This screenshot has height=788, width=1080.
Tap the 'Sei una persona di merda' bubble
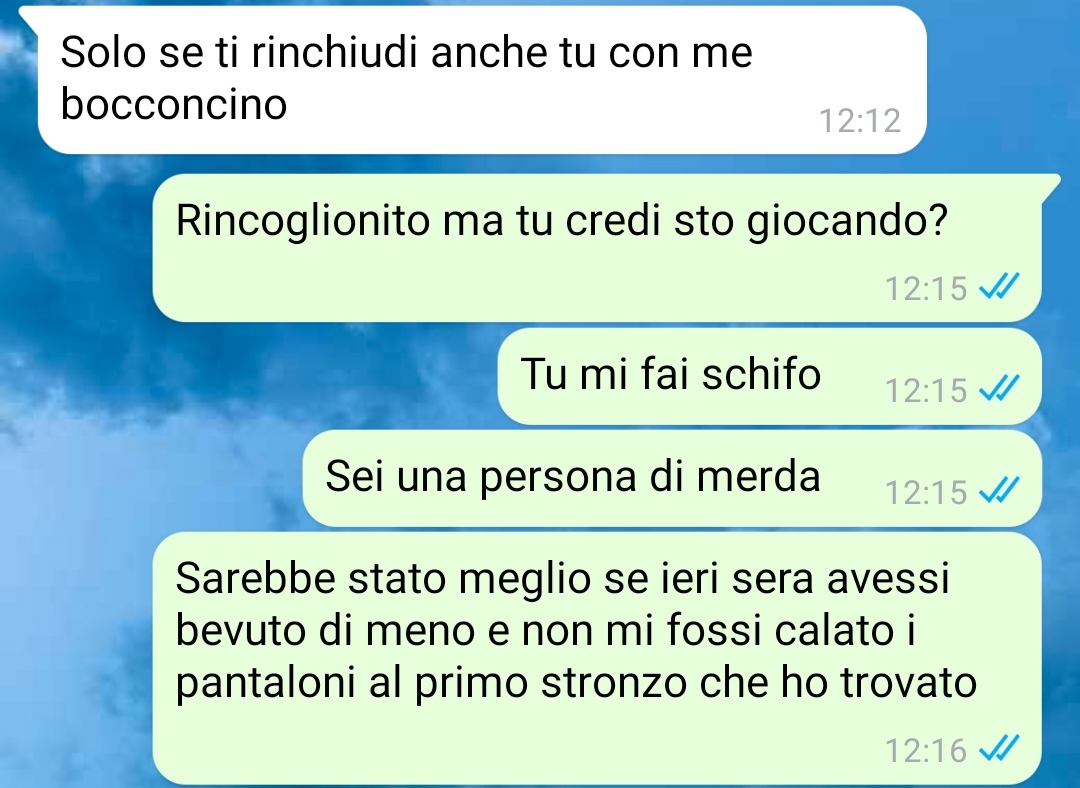click(672, 478)
